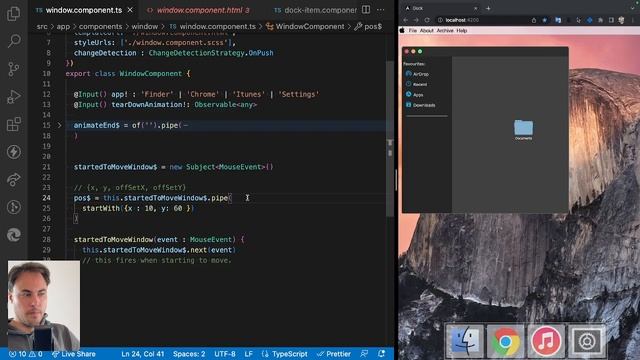Open the Documents folder in Finder window
Screen dimensions: 640x360
(x=523, y=130)
